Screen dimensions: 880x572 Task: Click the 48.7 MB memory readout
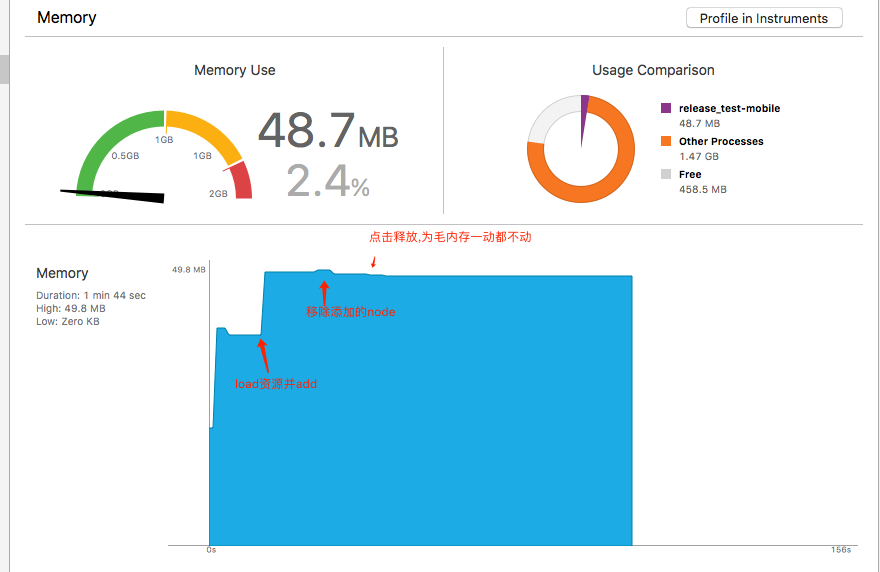tap(328, 130)
